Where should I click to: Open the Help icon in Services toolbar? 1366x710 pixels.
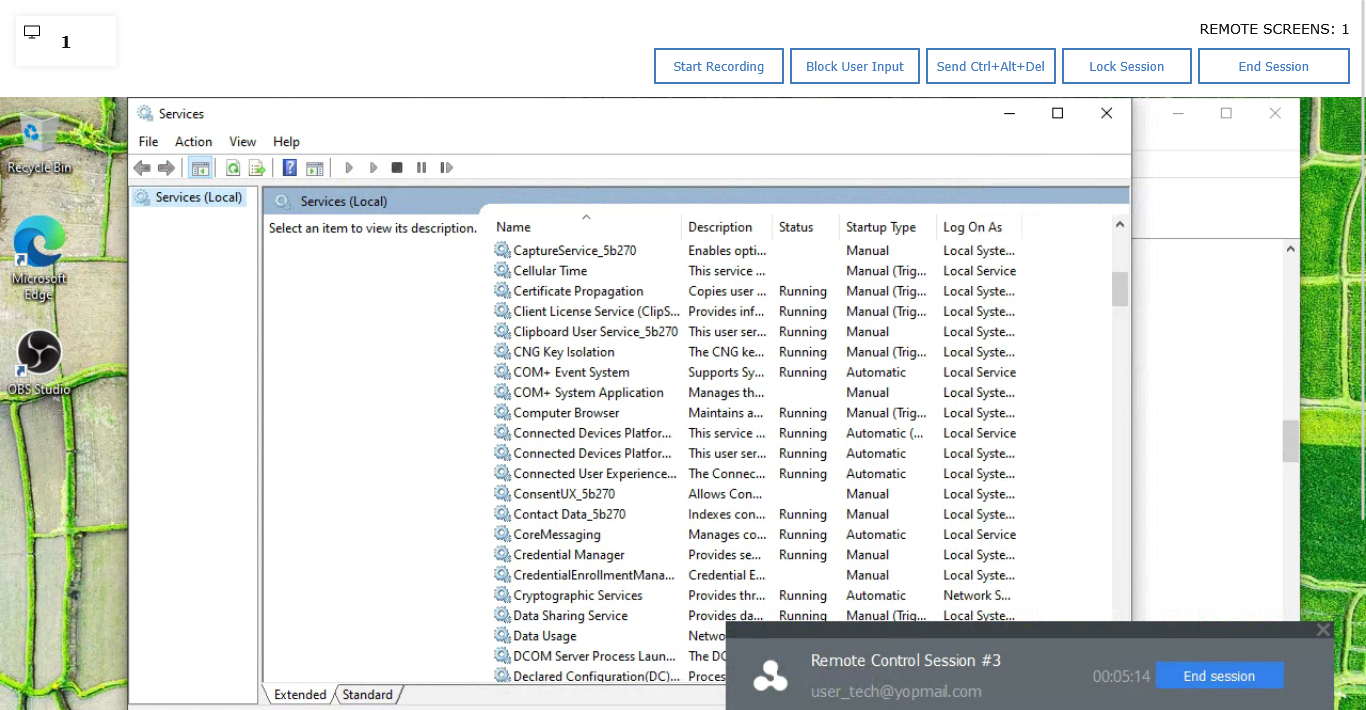290,168
